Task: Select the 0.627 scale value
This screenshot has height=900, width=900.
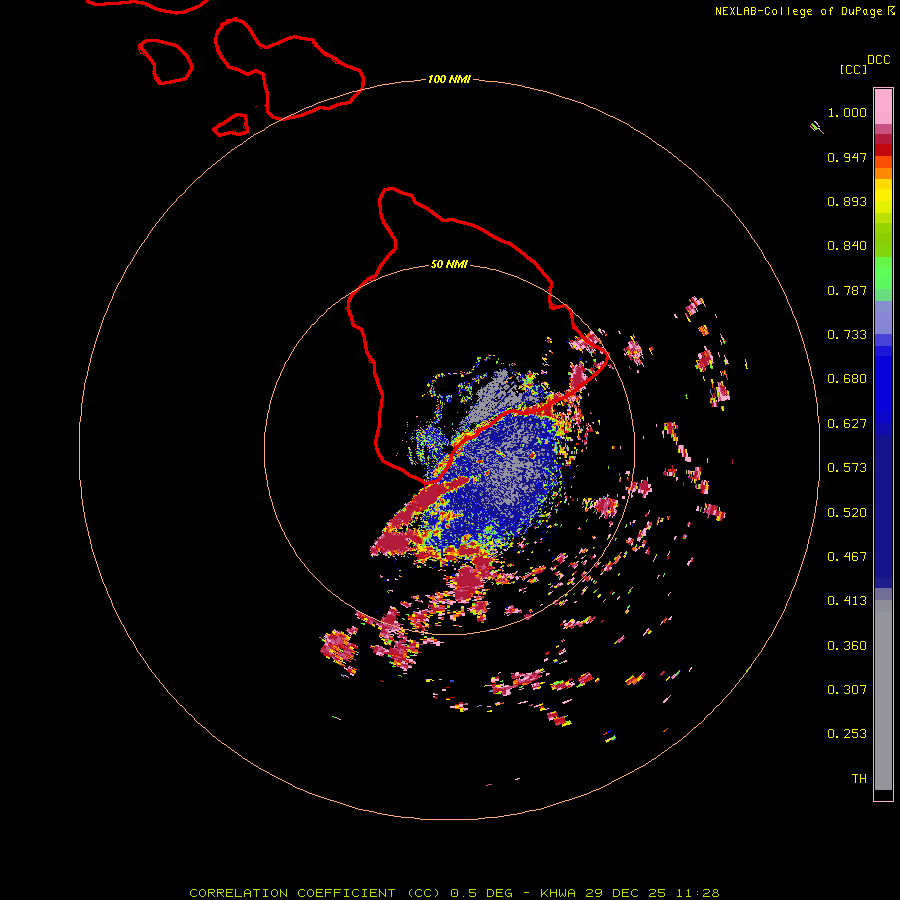Action: tap(847, 424)
